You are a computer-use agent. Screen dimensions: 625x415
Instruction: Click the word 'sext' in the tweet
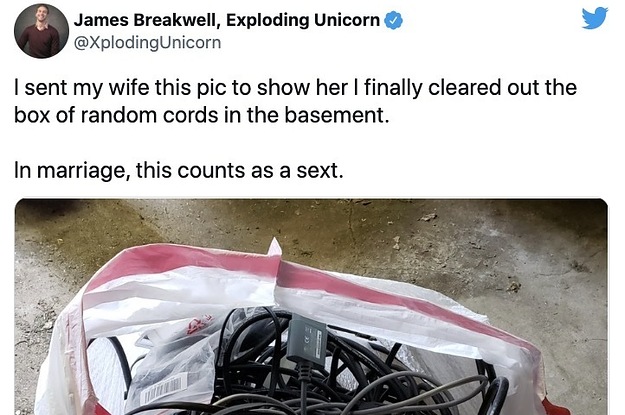pyautogui.click(x=317, y=171)
